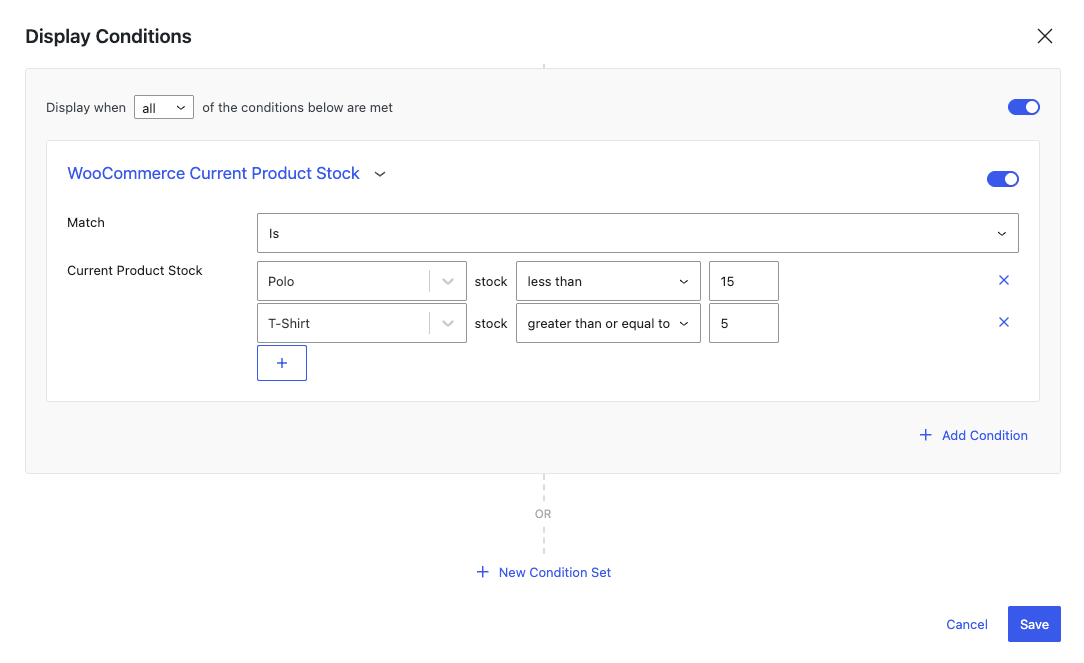1084x663 pixels.
Task: Click New Condition Set
Action: [544, 572]
